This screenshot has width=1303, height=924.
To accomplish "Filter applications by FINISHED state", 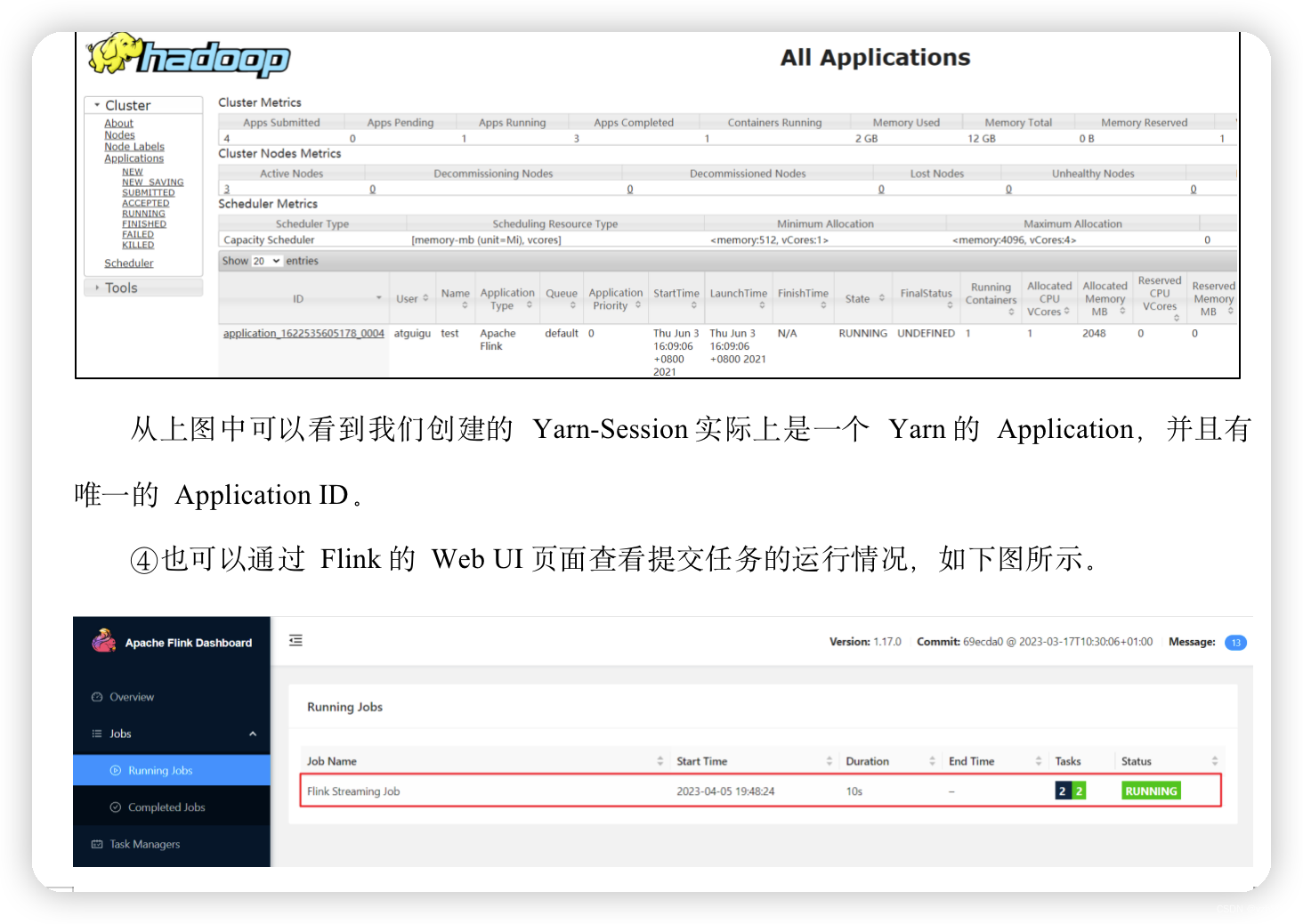I will click(144, 224).
